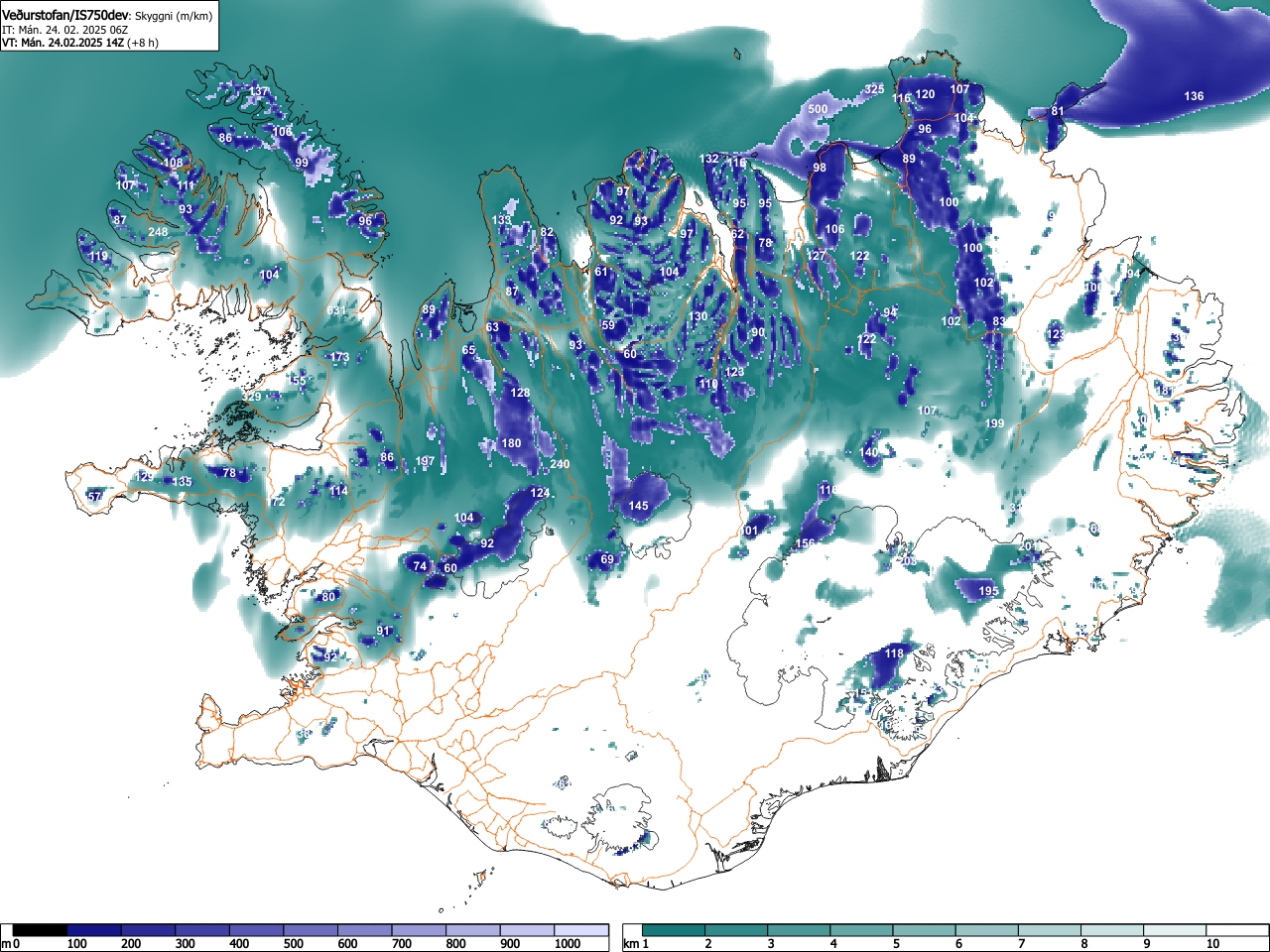Click the 240 visibility value label

560,464
